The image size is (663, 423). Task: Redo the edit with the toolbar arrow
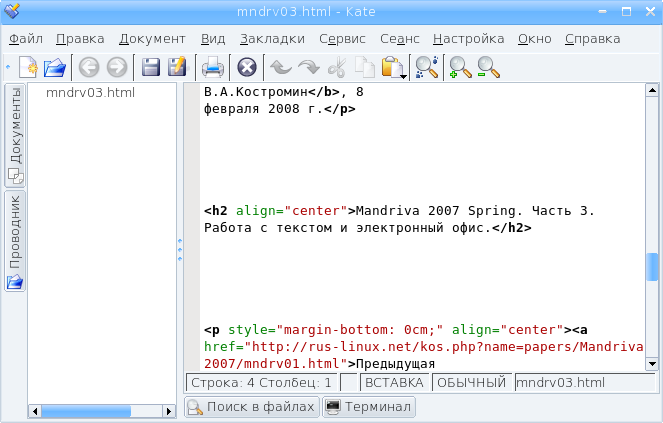coord(309,67)
